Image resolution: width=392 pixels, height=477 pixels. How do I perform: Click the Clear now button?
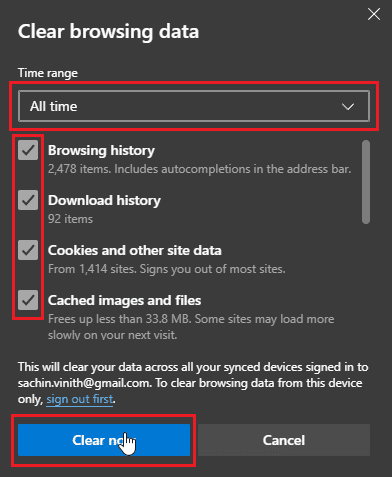pos(104,440)
